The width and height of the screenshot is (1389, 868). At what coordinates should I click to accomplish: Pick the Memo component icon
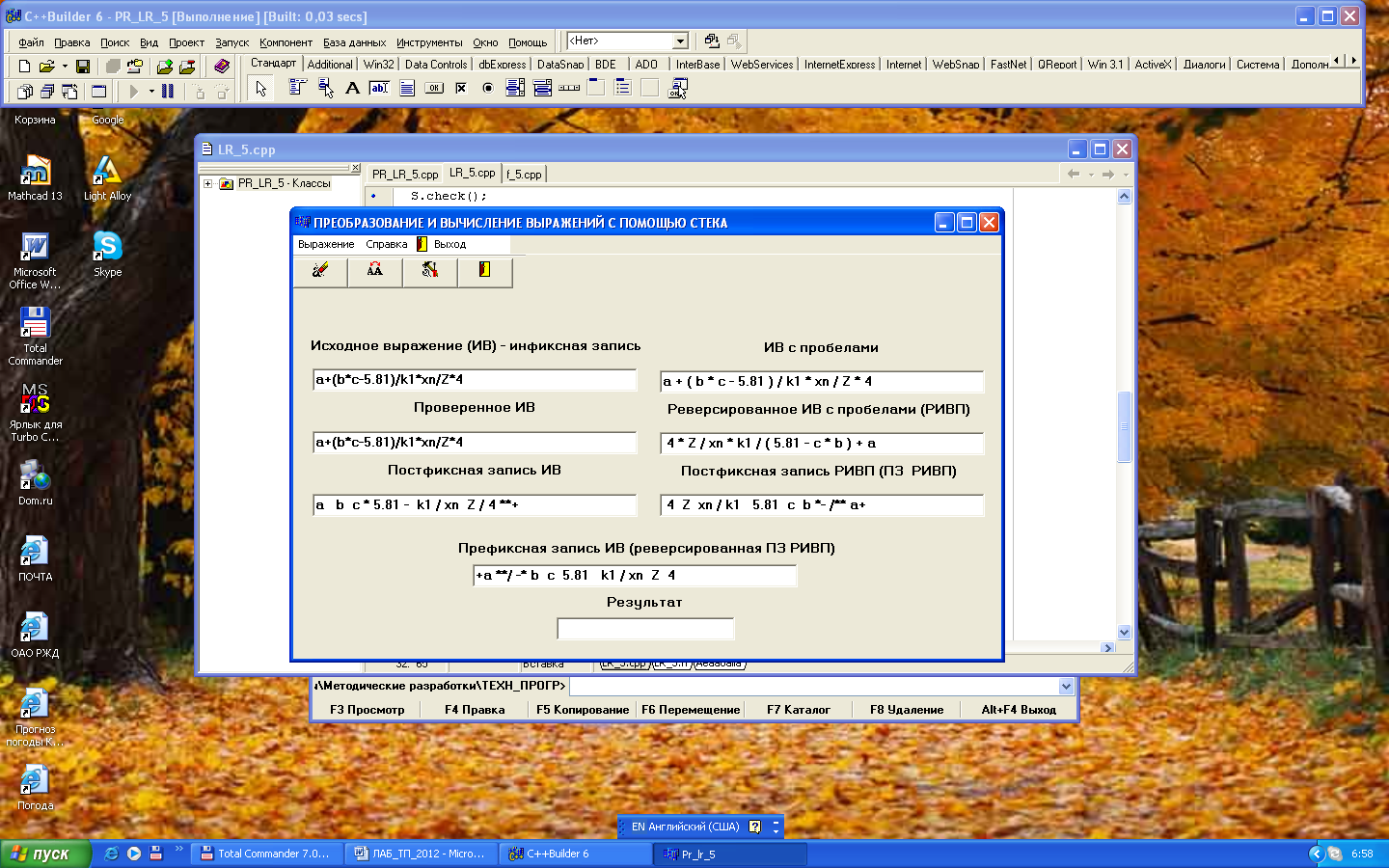pyautogui.click(x=407, y=88)
